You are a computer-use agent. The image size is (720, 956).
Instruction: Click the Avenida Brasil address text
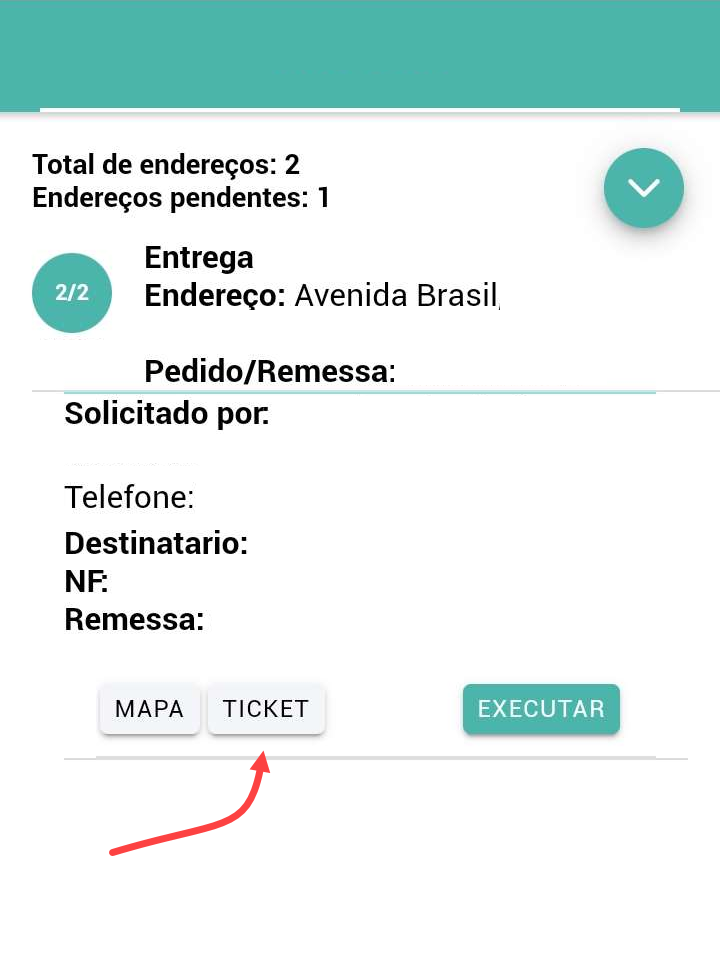pos(396,296)
